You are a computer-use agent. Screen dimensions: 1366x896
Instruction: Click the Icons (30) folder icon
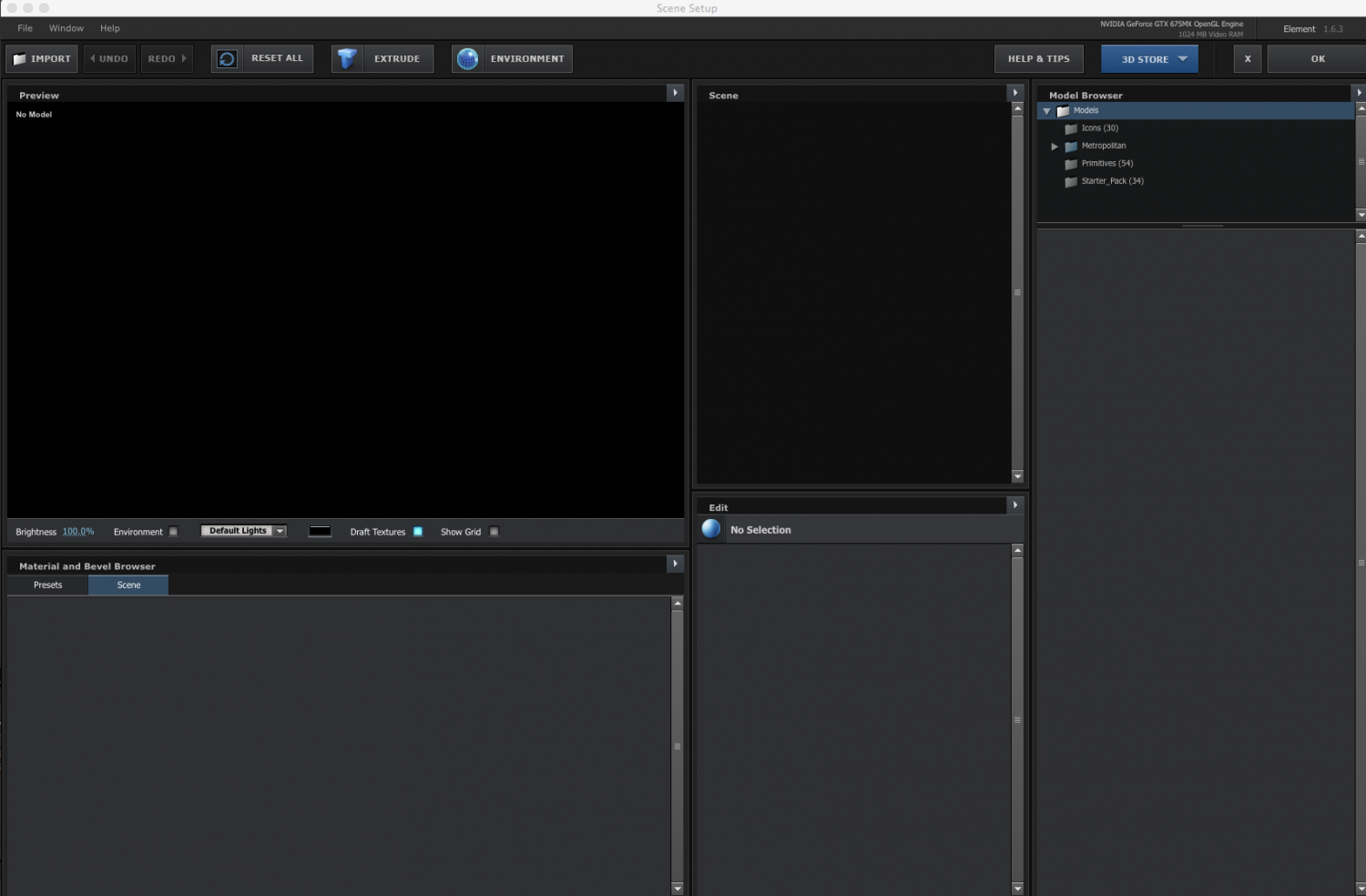1071,129
